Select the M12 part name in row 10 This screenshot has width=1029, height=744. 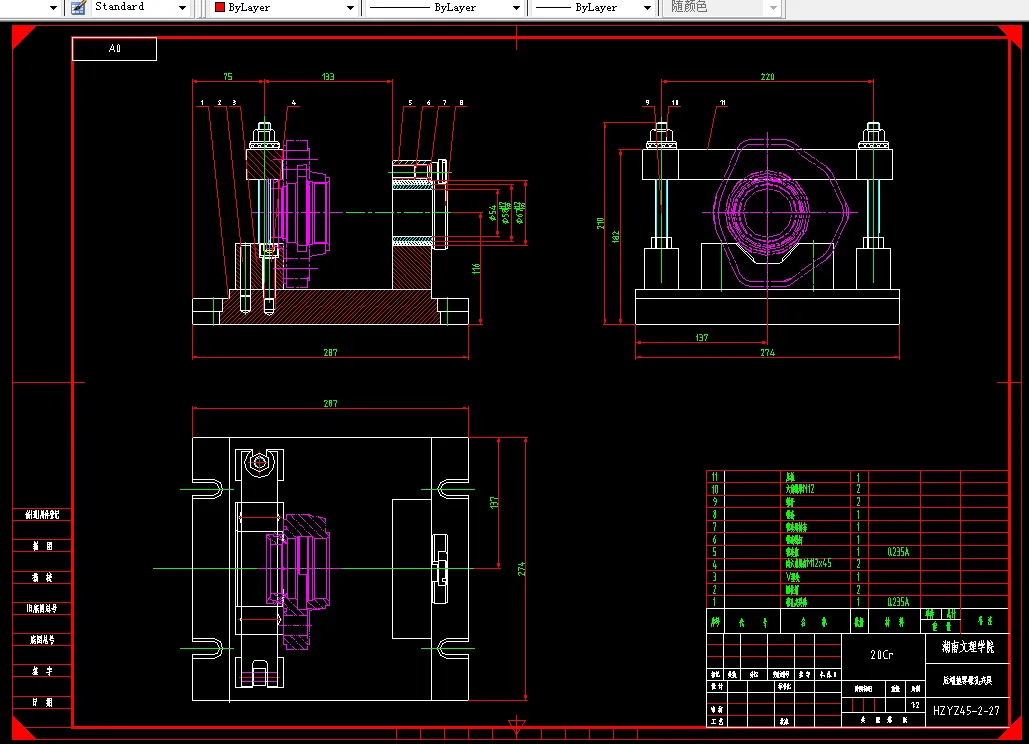tap(800, 489)
